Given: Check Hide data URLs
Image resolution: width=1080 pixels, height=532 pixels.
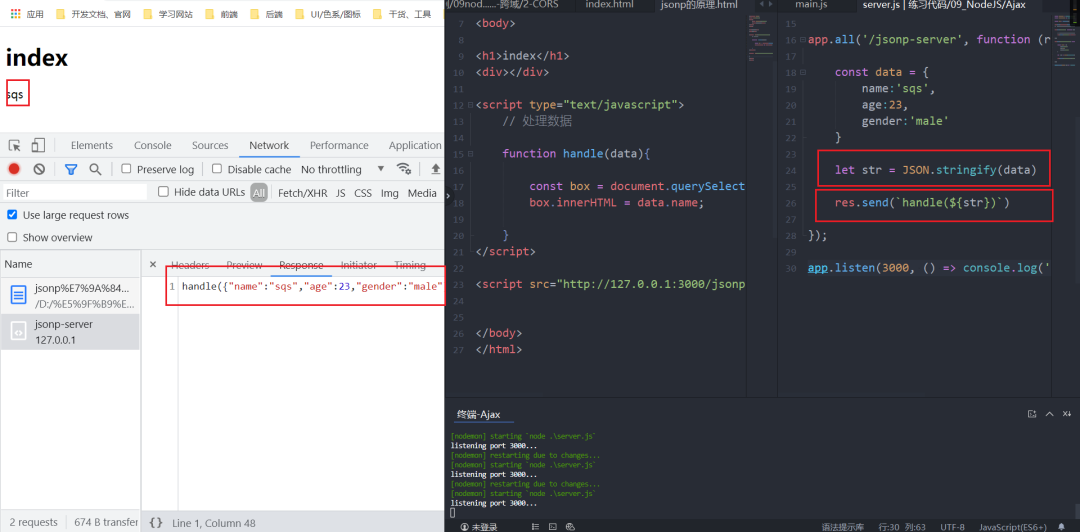Looking at the screenshot, I should pyautogui.click(x=163, y=192).
